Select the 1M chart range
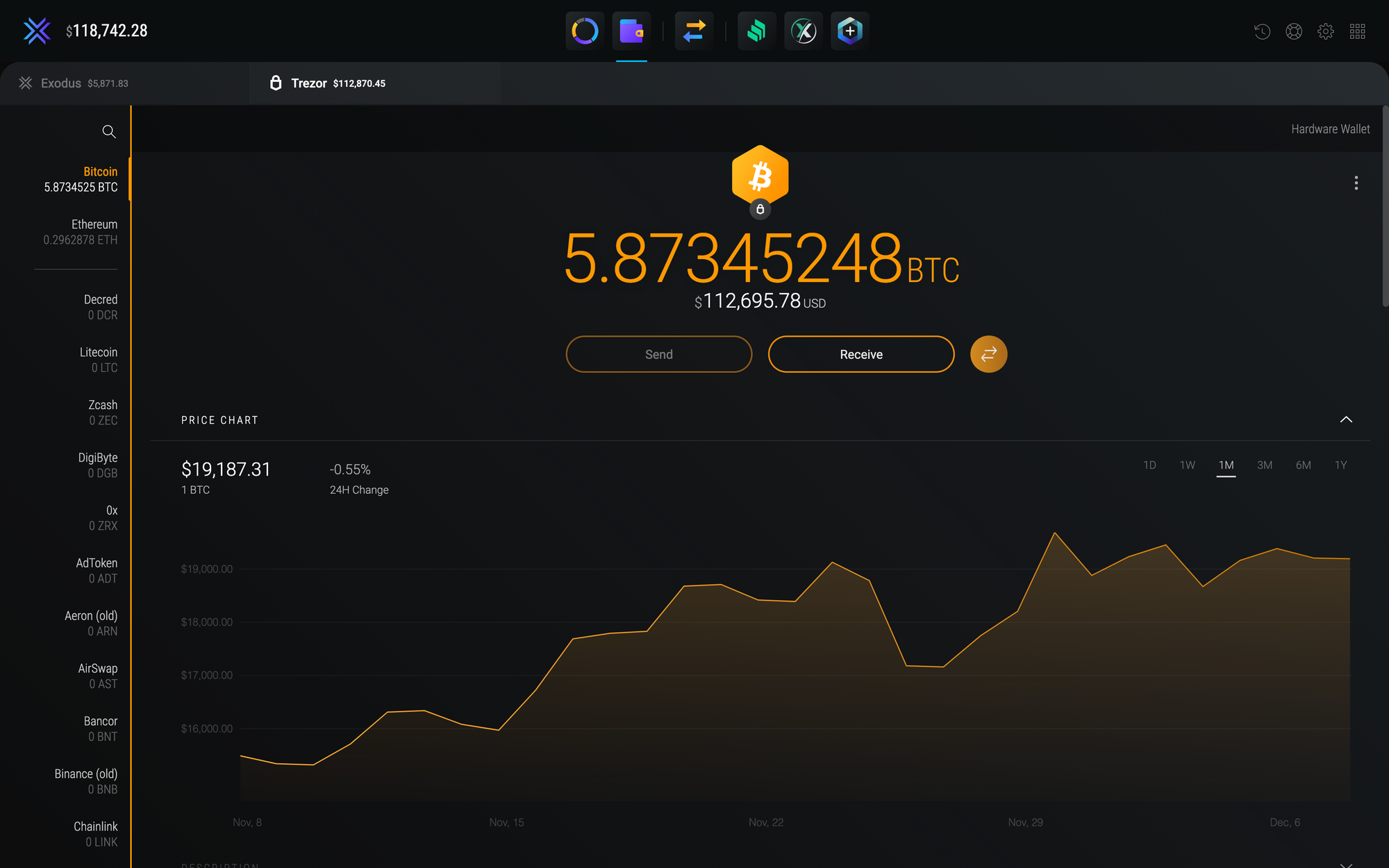1389x868 pixels. pos(1226,465)
